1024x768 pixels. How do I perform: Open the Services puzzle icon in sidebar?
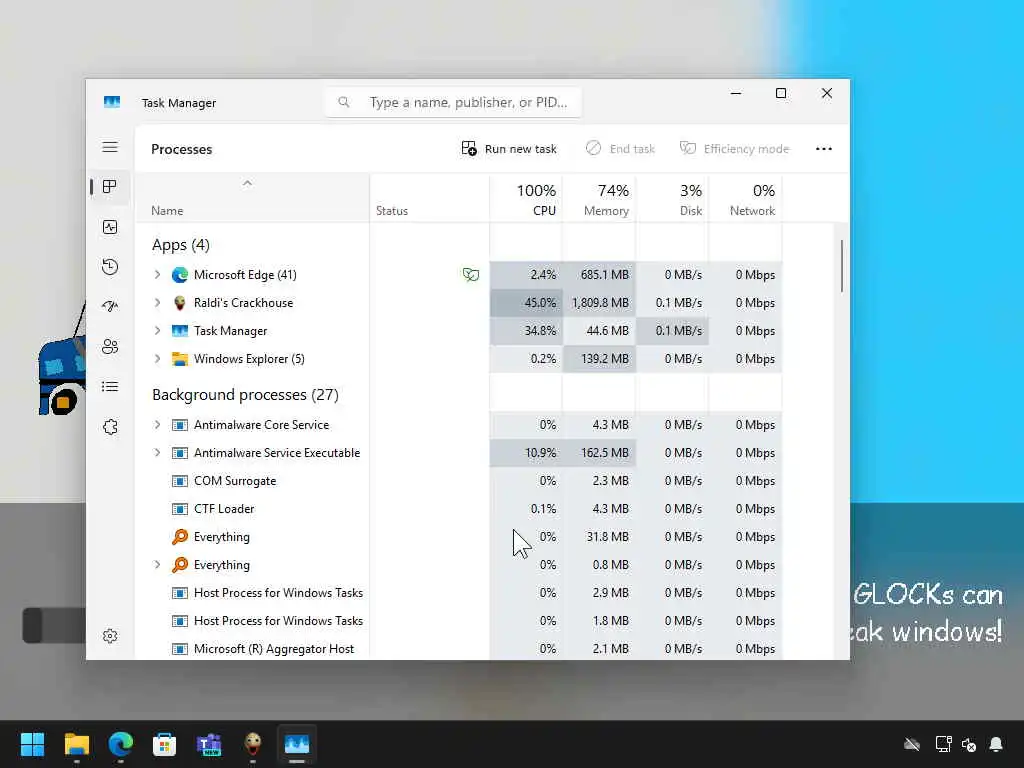coord(110,426)
